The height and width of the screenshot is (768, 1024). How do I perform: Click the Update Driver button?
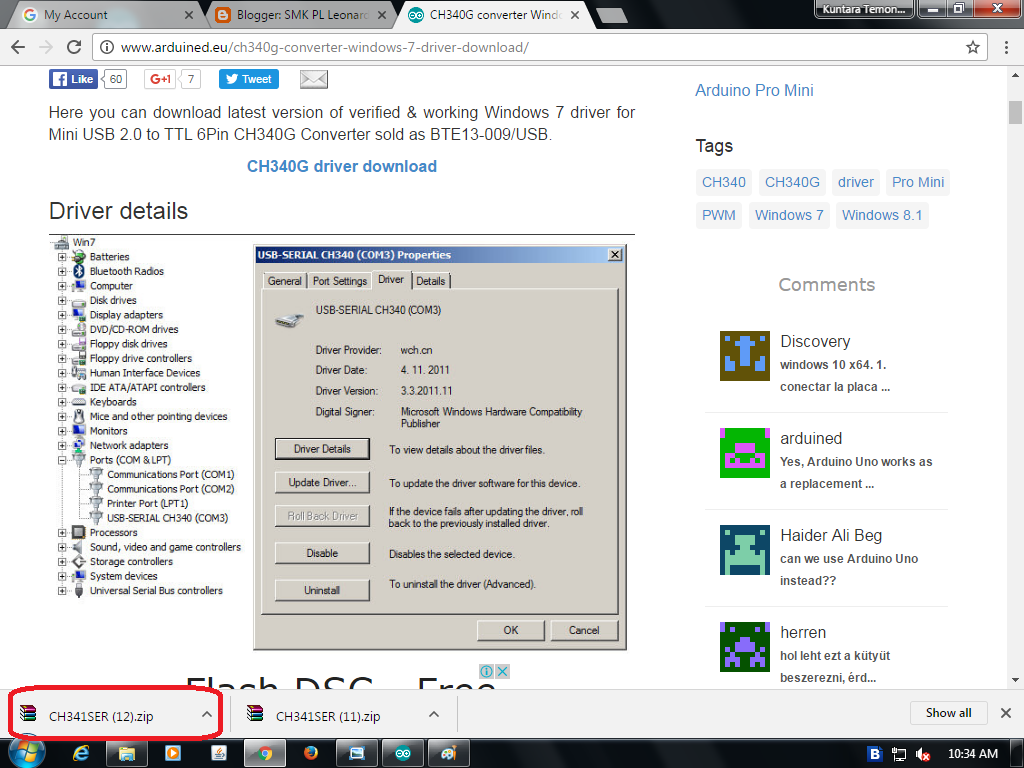322,483
